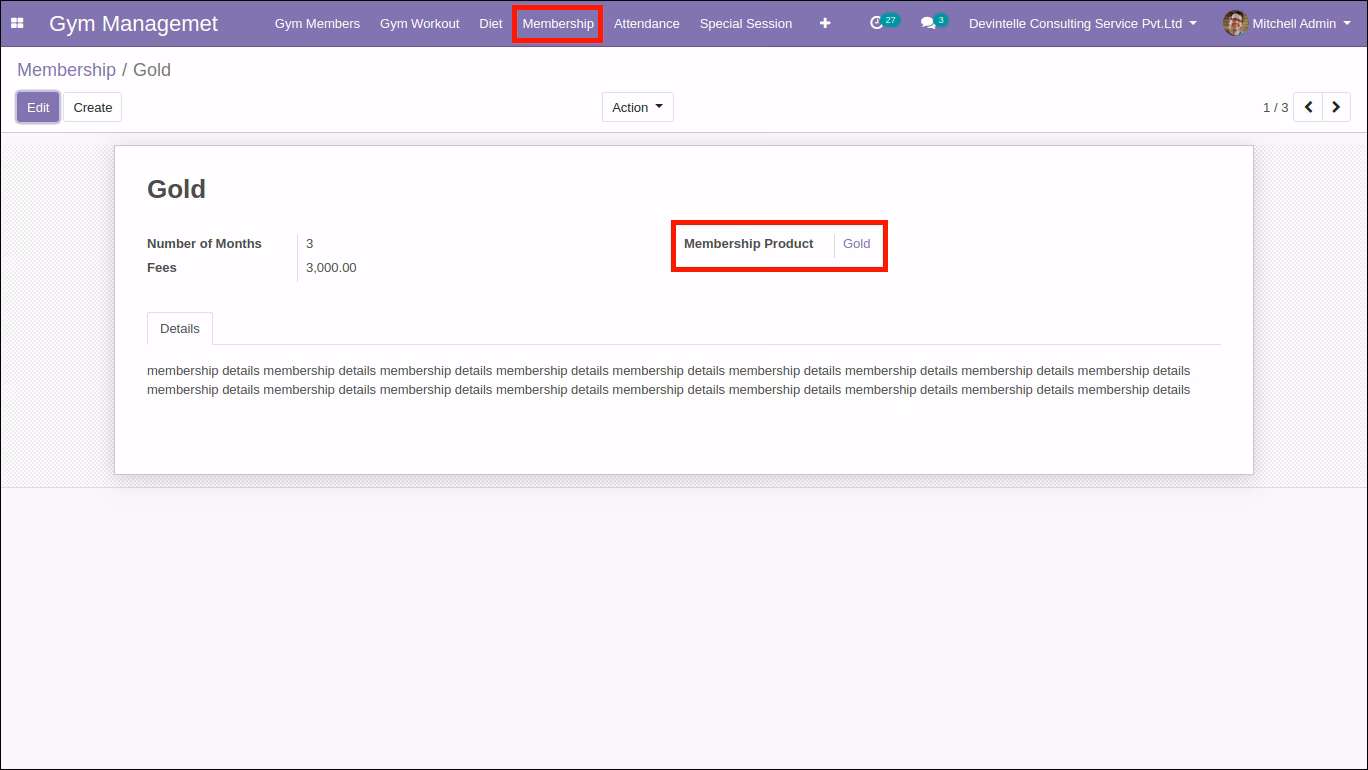
Task: Go to previous record arrow
Action: (1308, 107)
